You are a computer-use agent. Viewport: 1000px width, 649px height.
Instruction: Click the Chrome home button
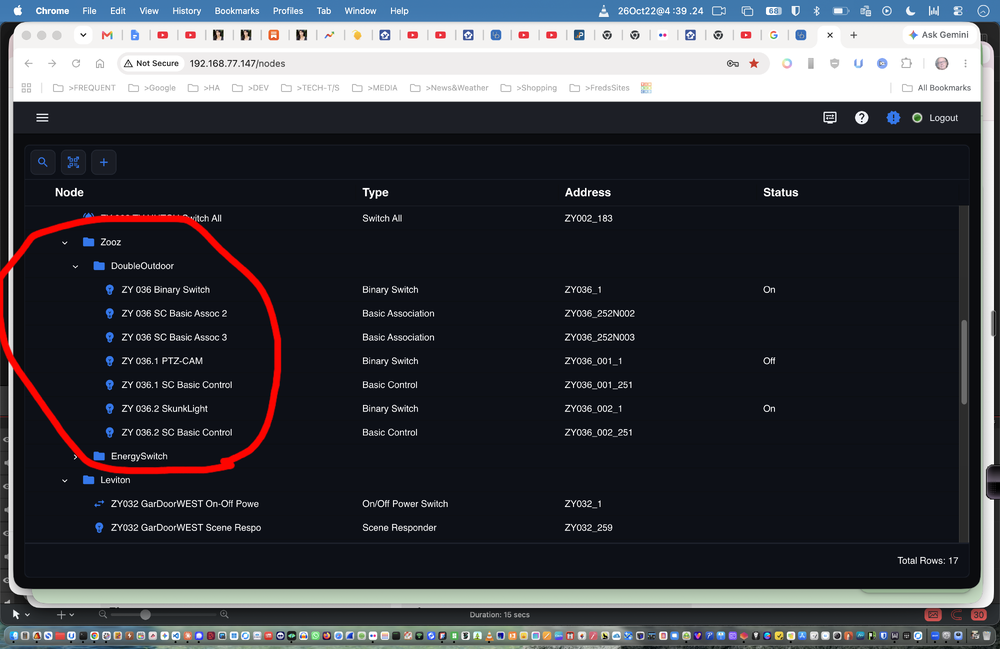tap(99, 63)
